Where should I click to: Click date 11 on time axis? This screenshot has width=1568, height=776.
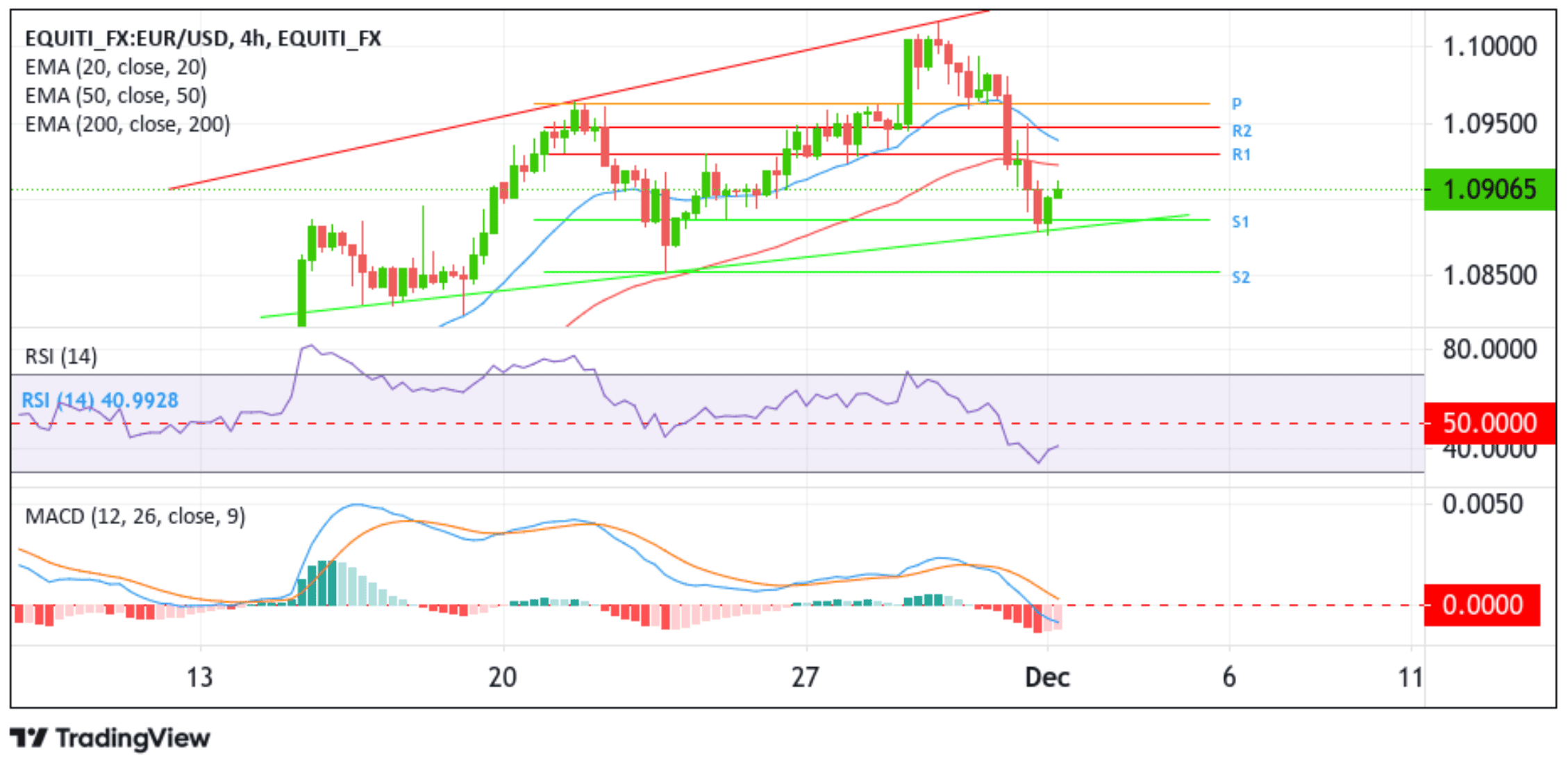click(1410, 677)
